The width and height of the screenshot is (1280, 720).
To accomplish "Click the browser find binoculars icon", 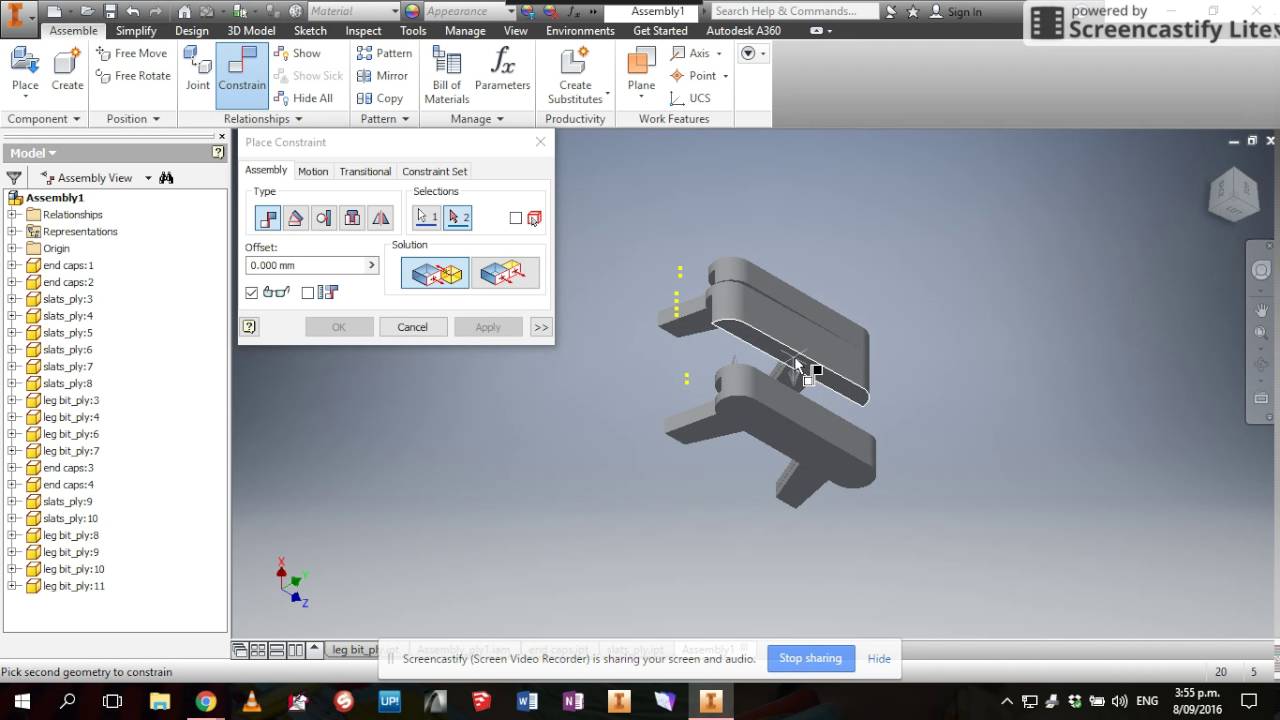I will pos(166,178).
